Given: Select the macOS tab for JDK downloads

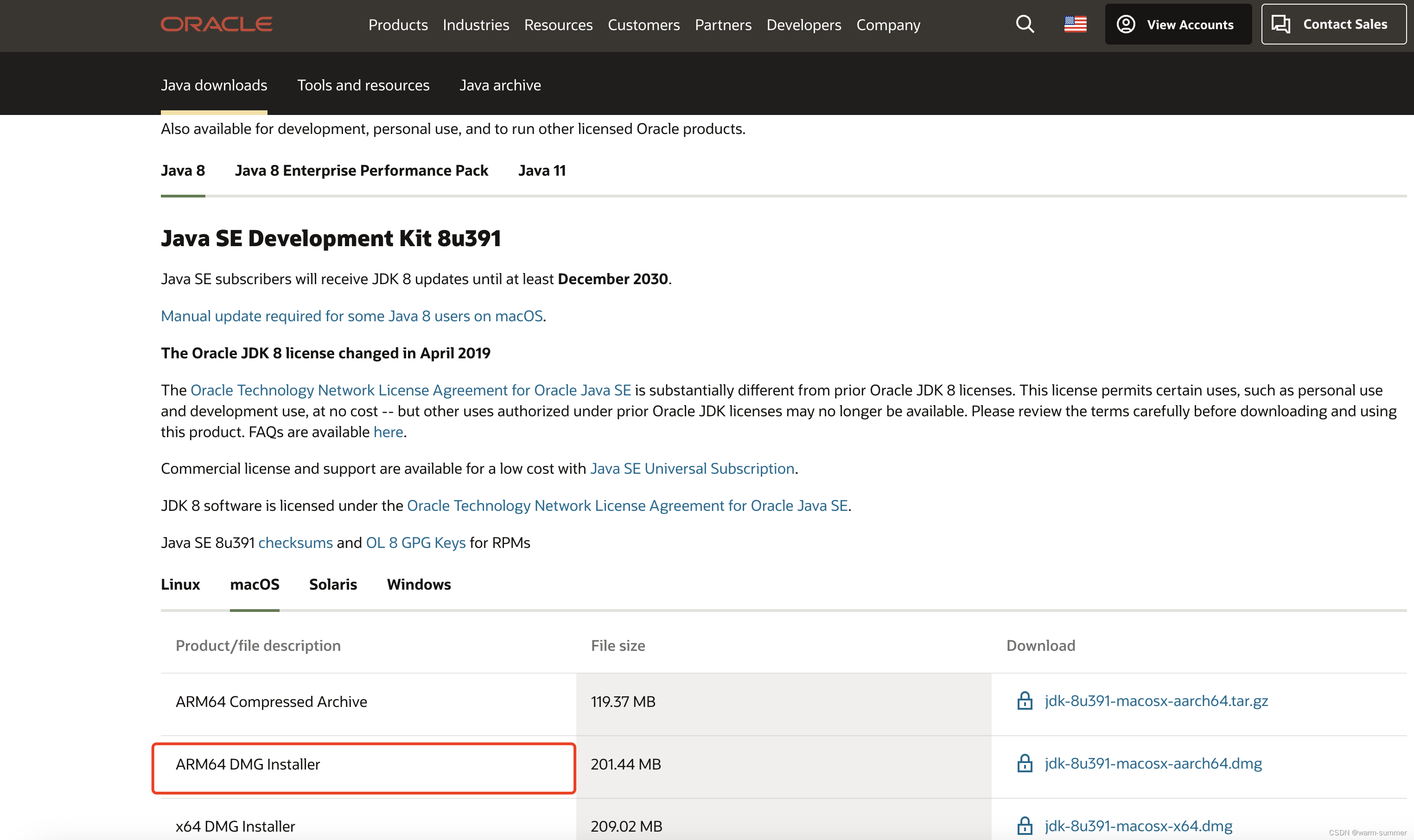Looking at the screenshot, I should click(254, 584).
